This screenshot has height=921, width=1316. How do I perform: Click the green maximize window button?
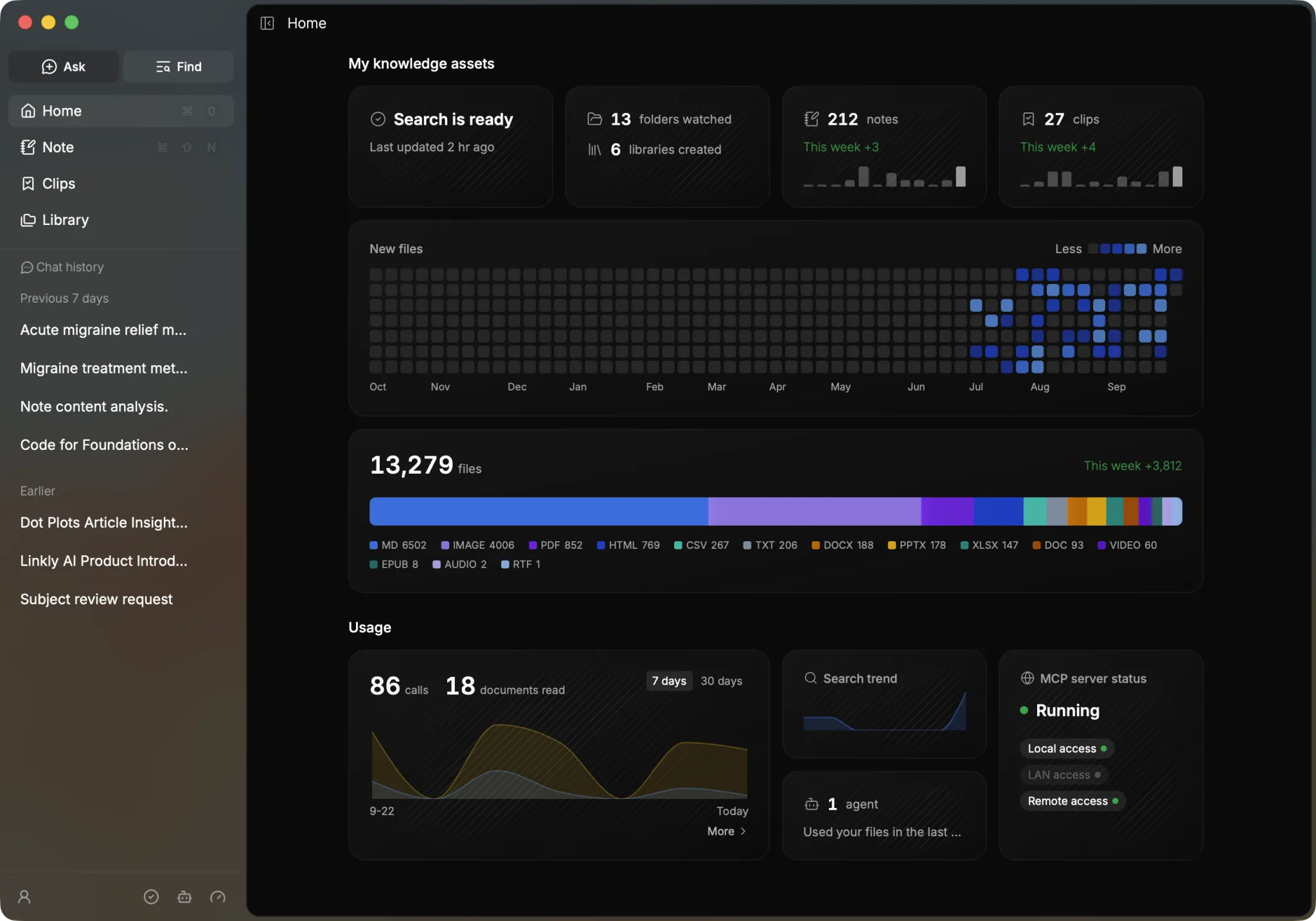click(x=71, y=22)
